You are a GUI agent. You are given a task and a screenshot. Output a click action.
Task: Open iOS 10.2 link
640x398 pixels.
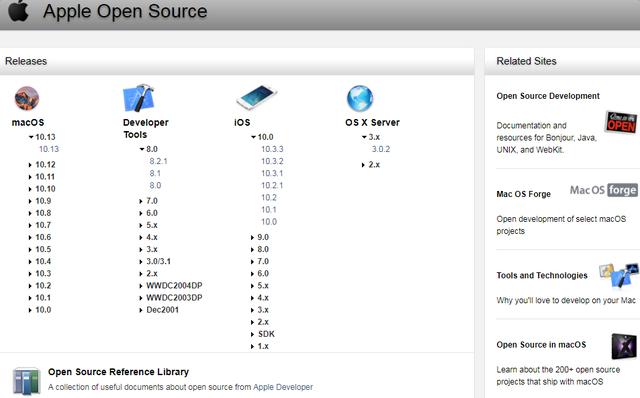(x=269, y=198)
